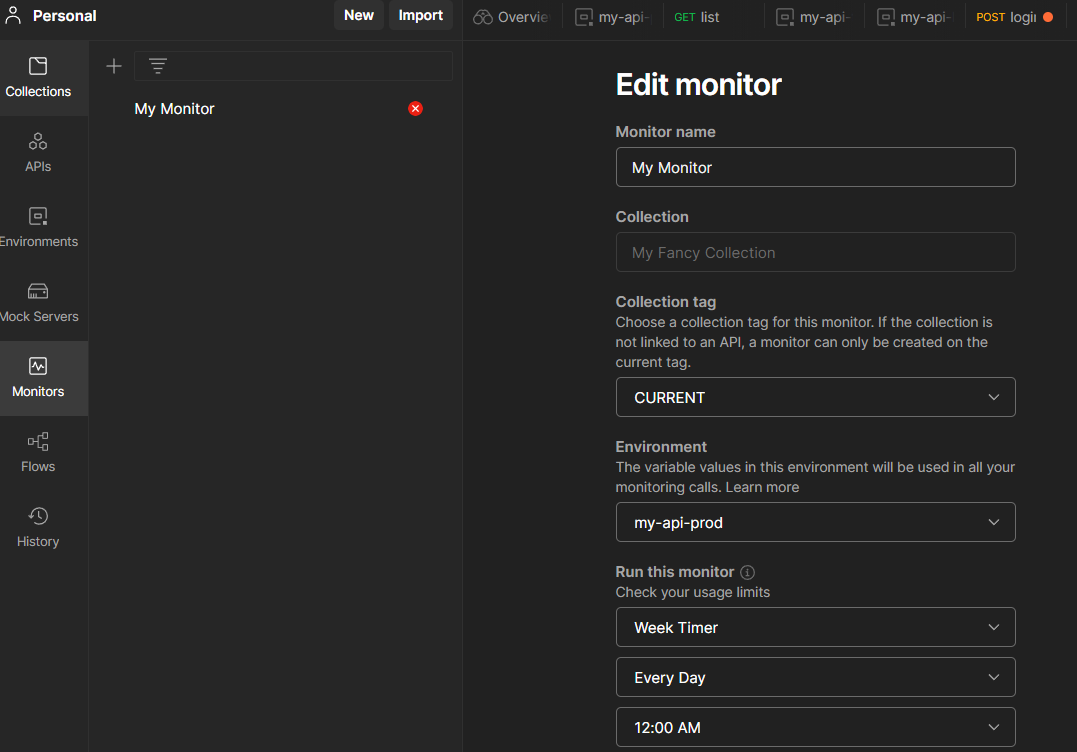Click the red error icon beside My Monitor
The image size is (1077, 752).
(x=415, y=109)
